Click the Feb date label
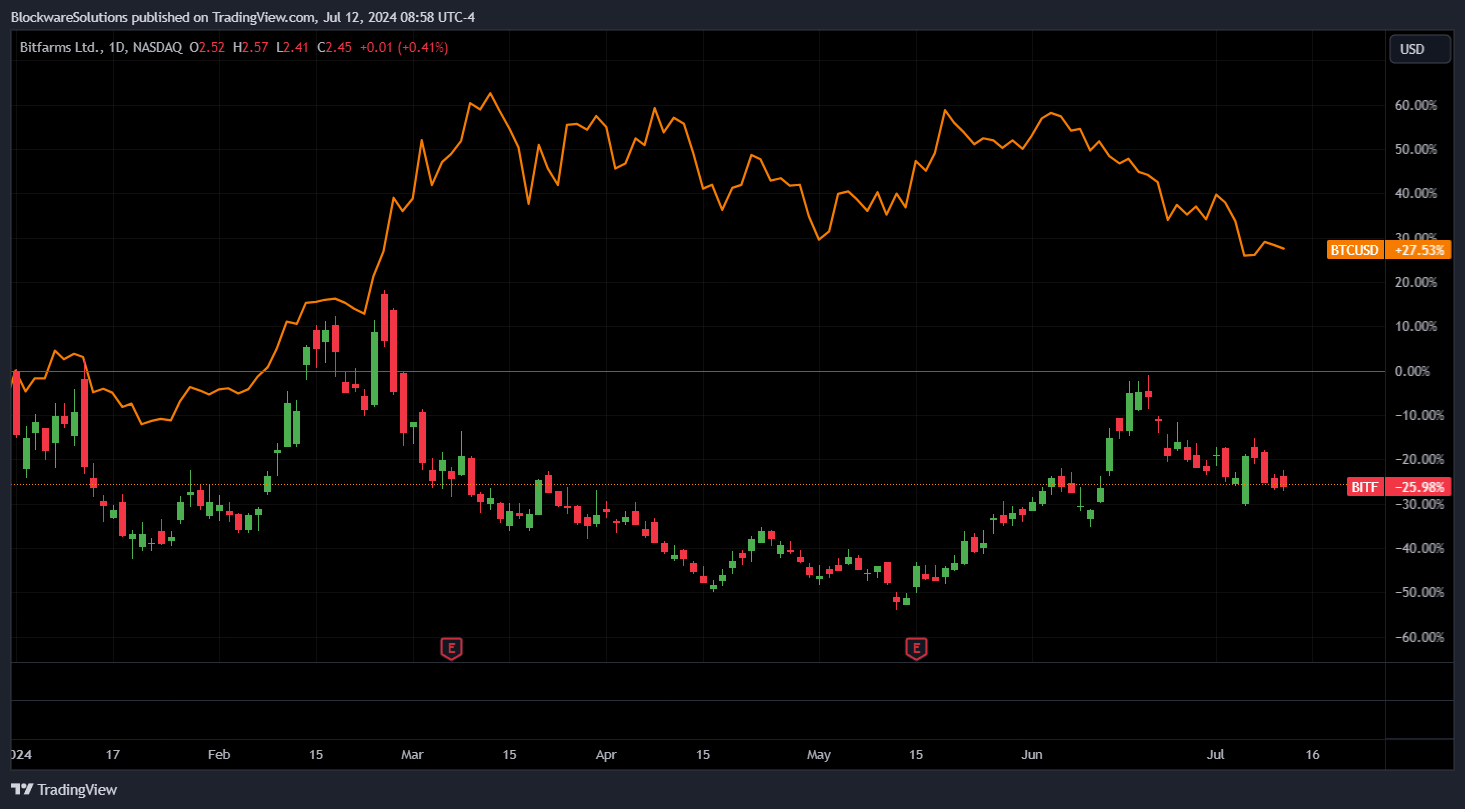1465x809 pixels. [219, 754]
